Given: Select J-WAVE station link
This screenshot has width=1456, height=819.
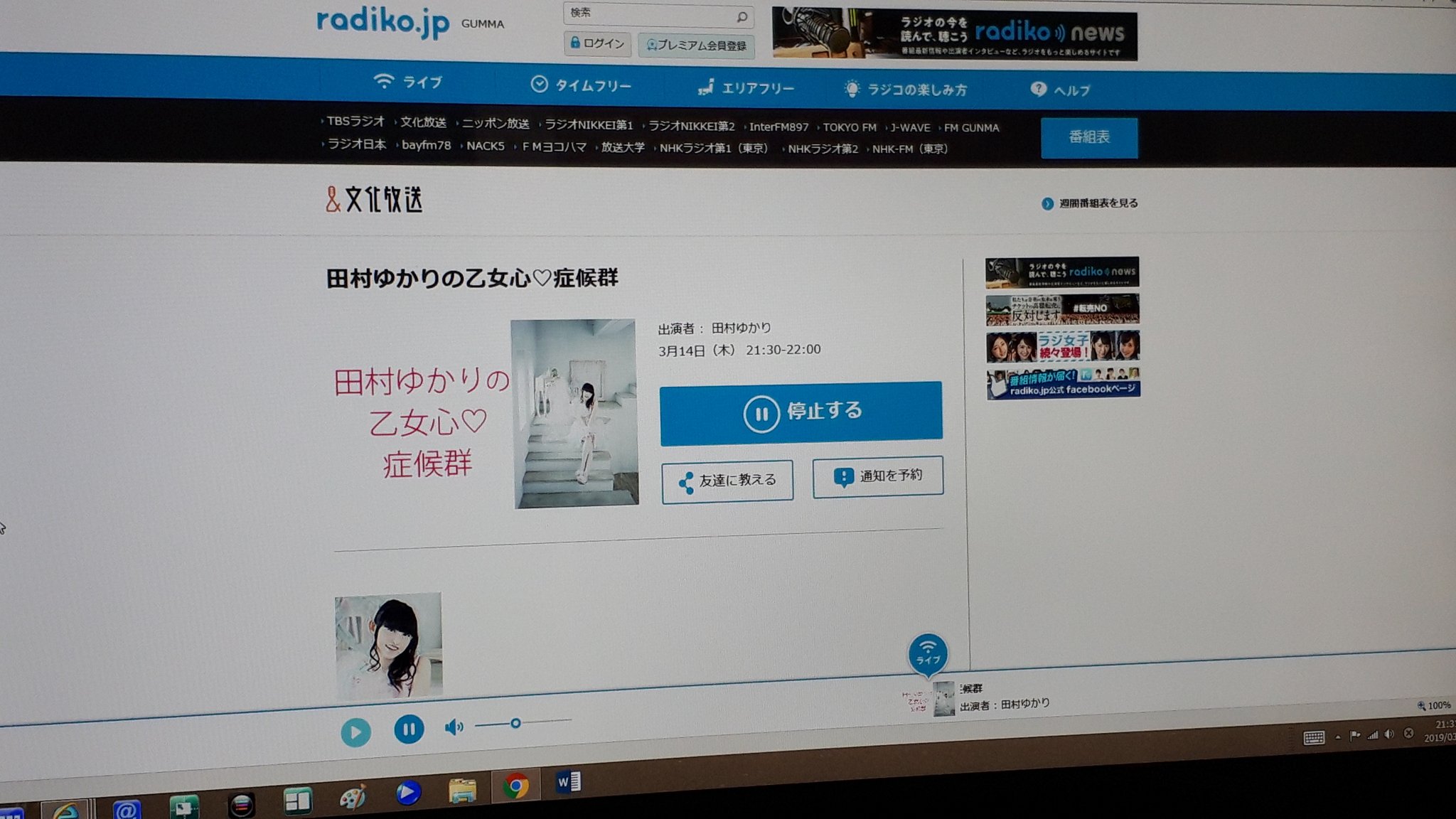Looking at the screenshot, I should click(910, 128).
